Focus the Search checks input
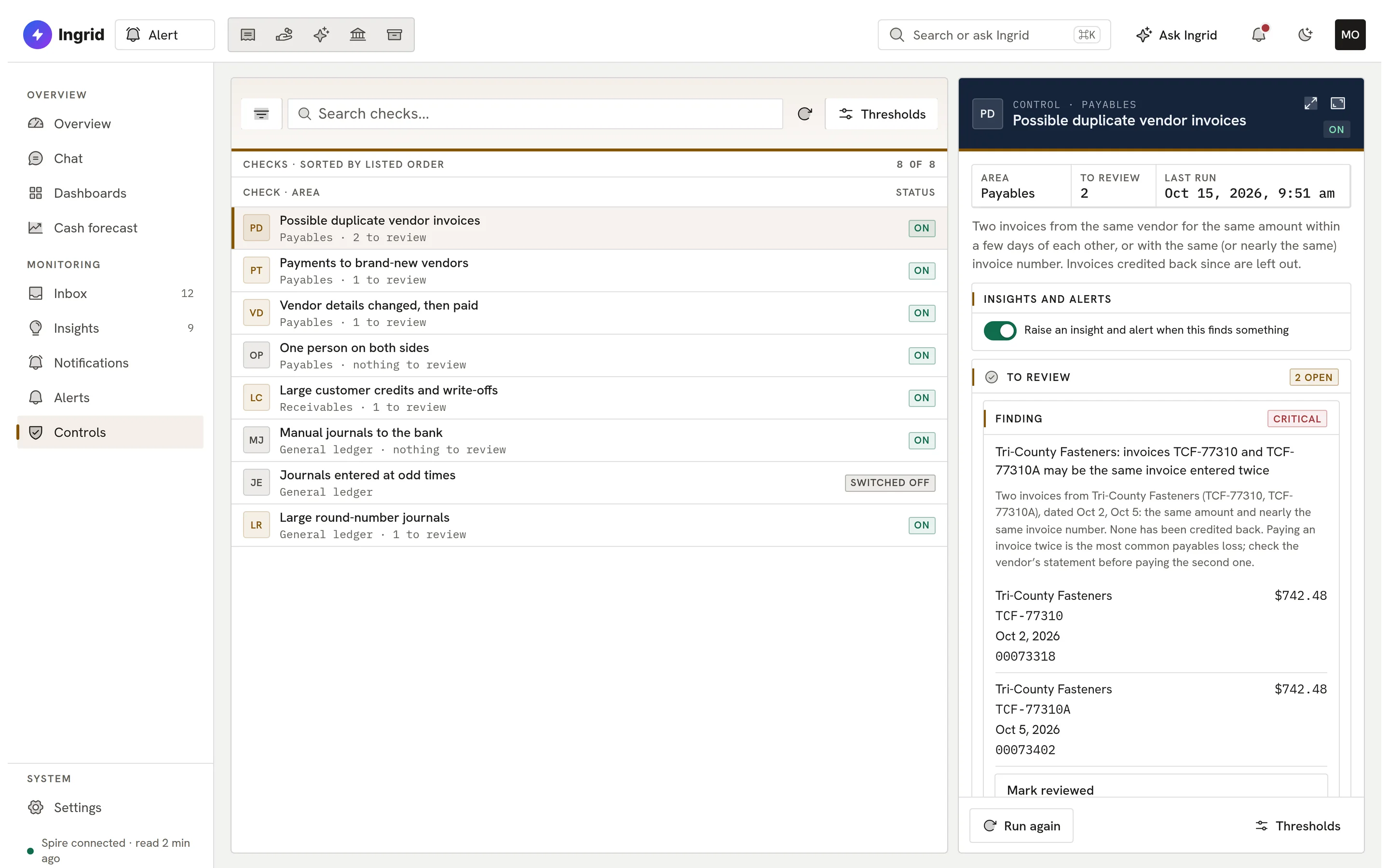The height and width of the screenshot is (868, 1389). point(535,114)
